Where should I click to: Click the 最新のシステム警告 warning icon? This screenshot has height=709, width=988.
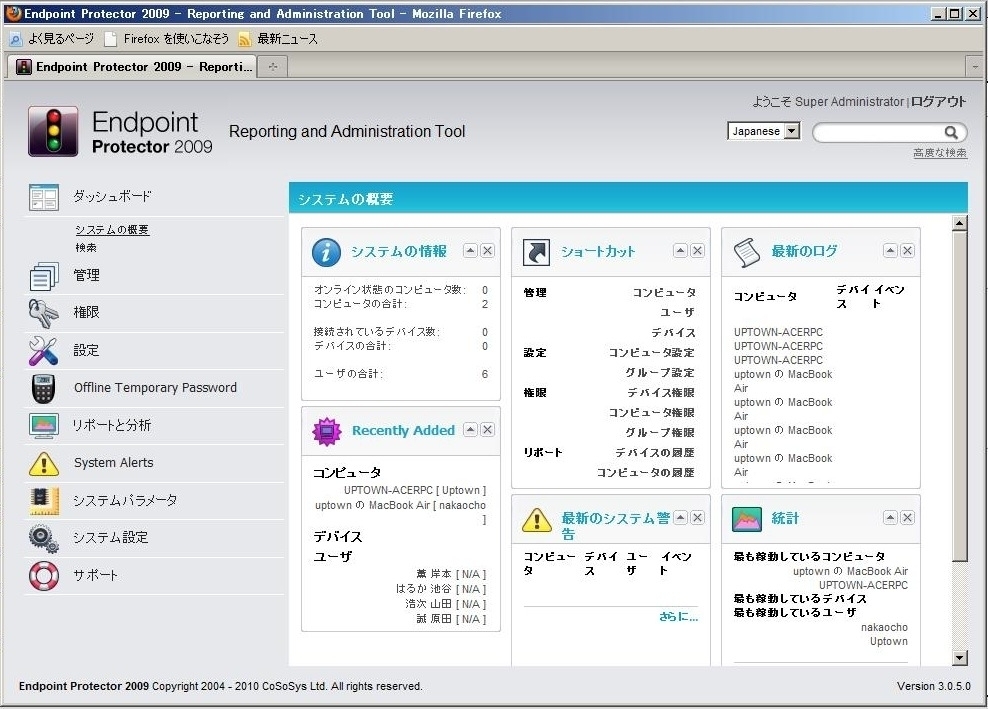(x=537, y=520)
